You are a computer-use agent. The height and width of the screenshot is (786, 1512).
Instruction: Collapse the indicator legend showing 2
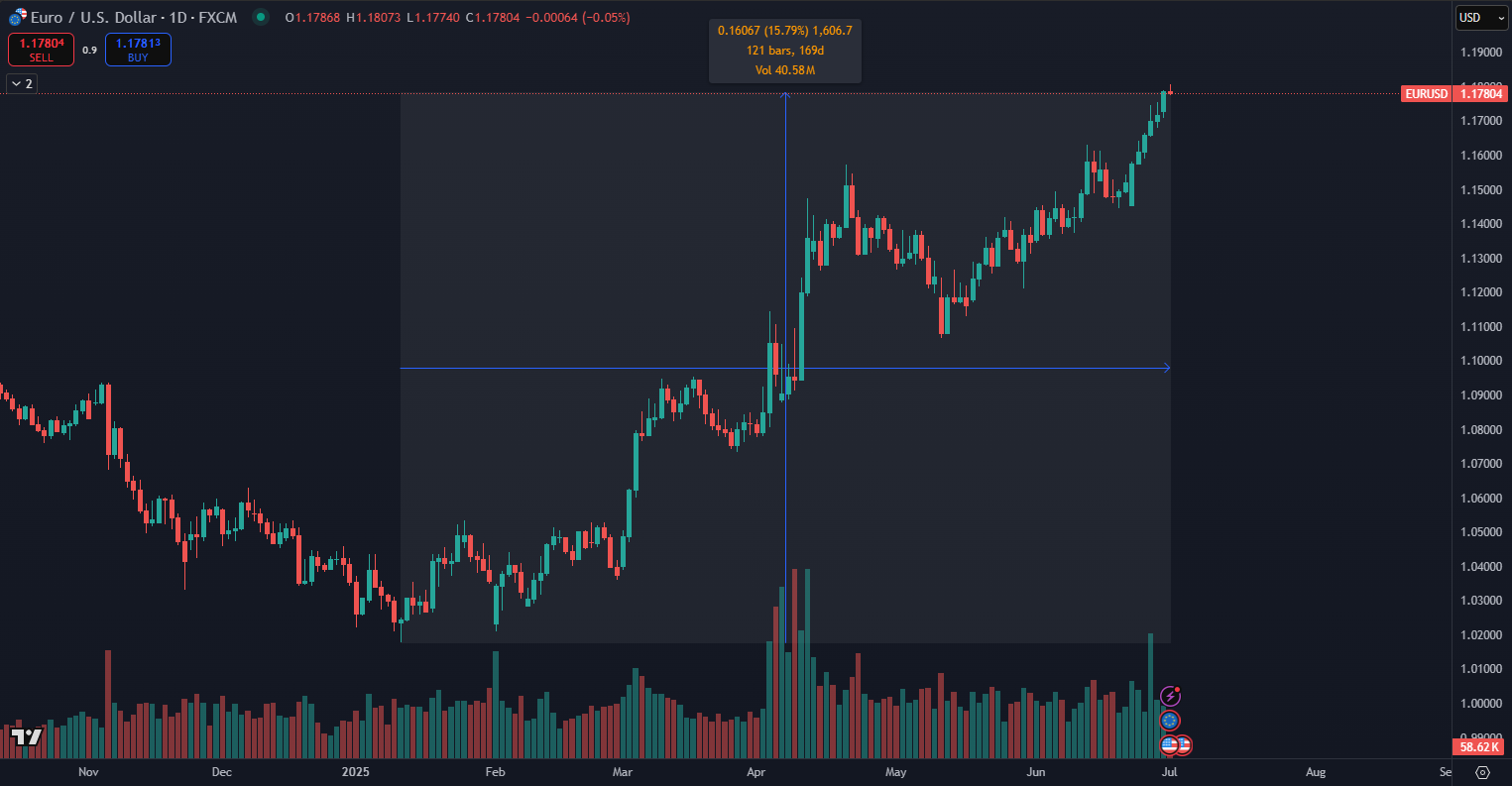[x=21, y=83]
